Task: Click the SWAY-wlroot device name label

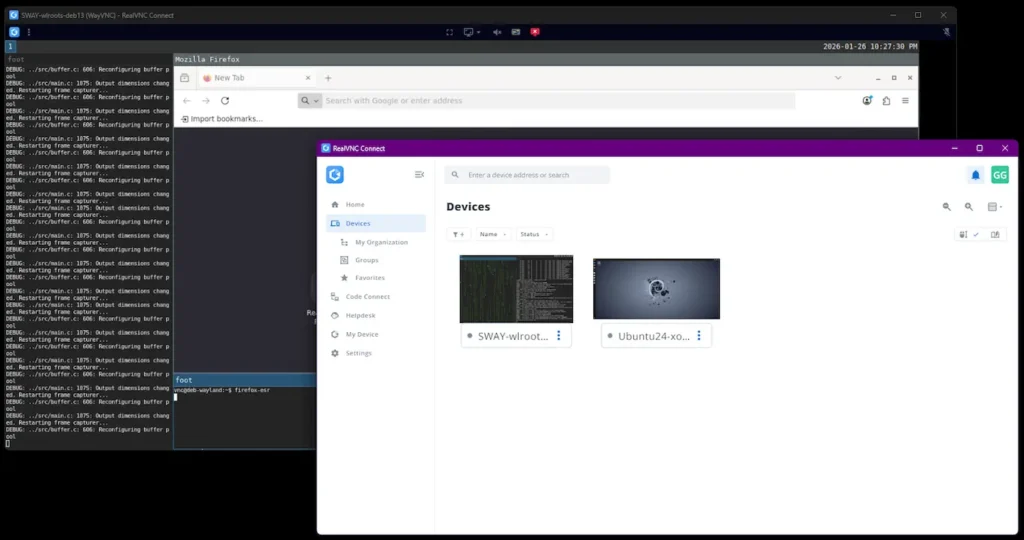Action: (x=513, y=336)
